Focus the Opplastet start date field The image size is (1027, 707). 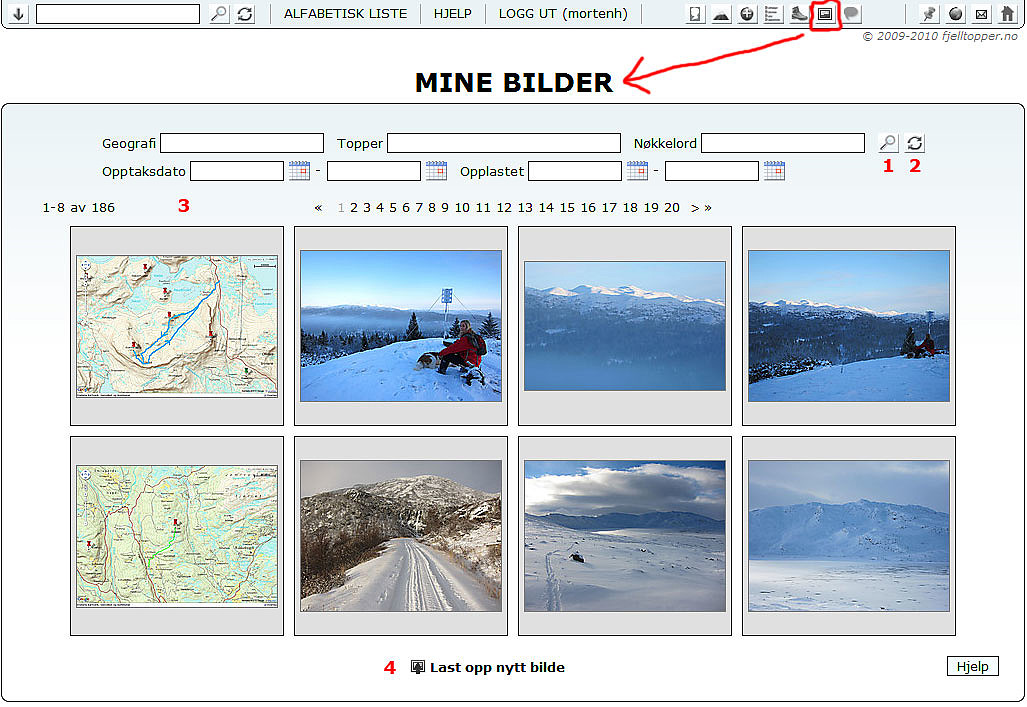pyautogui.click(x=575, y=171)
